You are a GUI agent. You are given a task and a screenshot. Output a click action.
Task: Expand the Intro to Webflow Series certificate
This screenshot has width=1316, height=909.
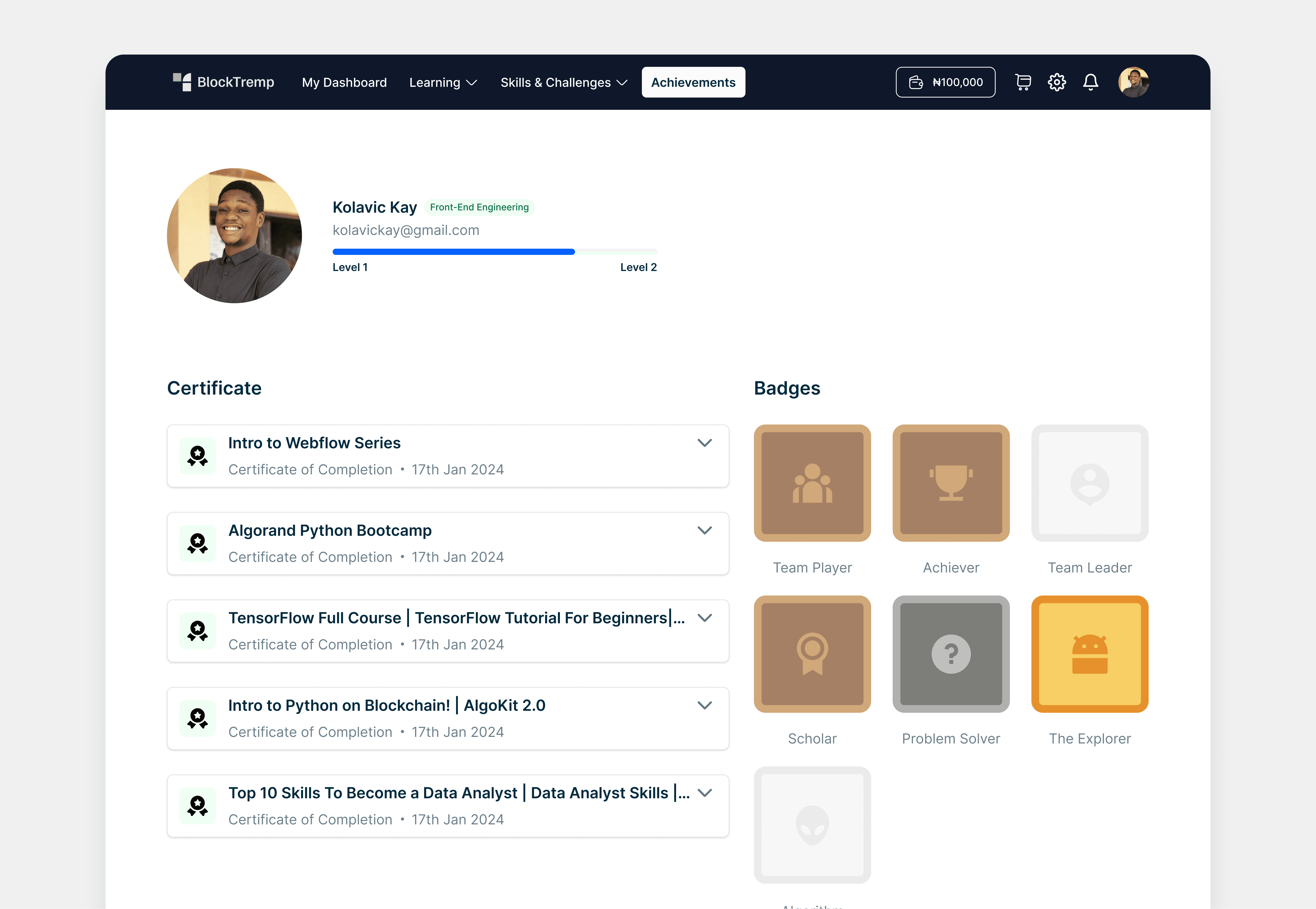(704, 443)
